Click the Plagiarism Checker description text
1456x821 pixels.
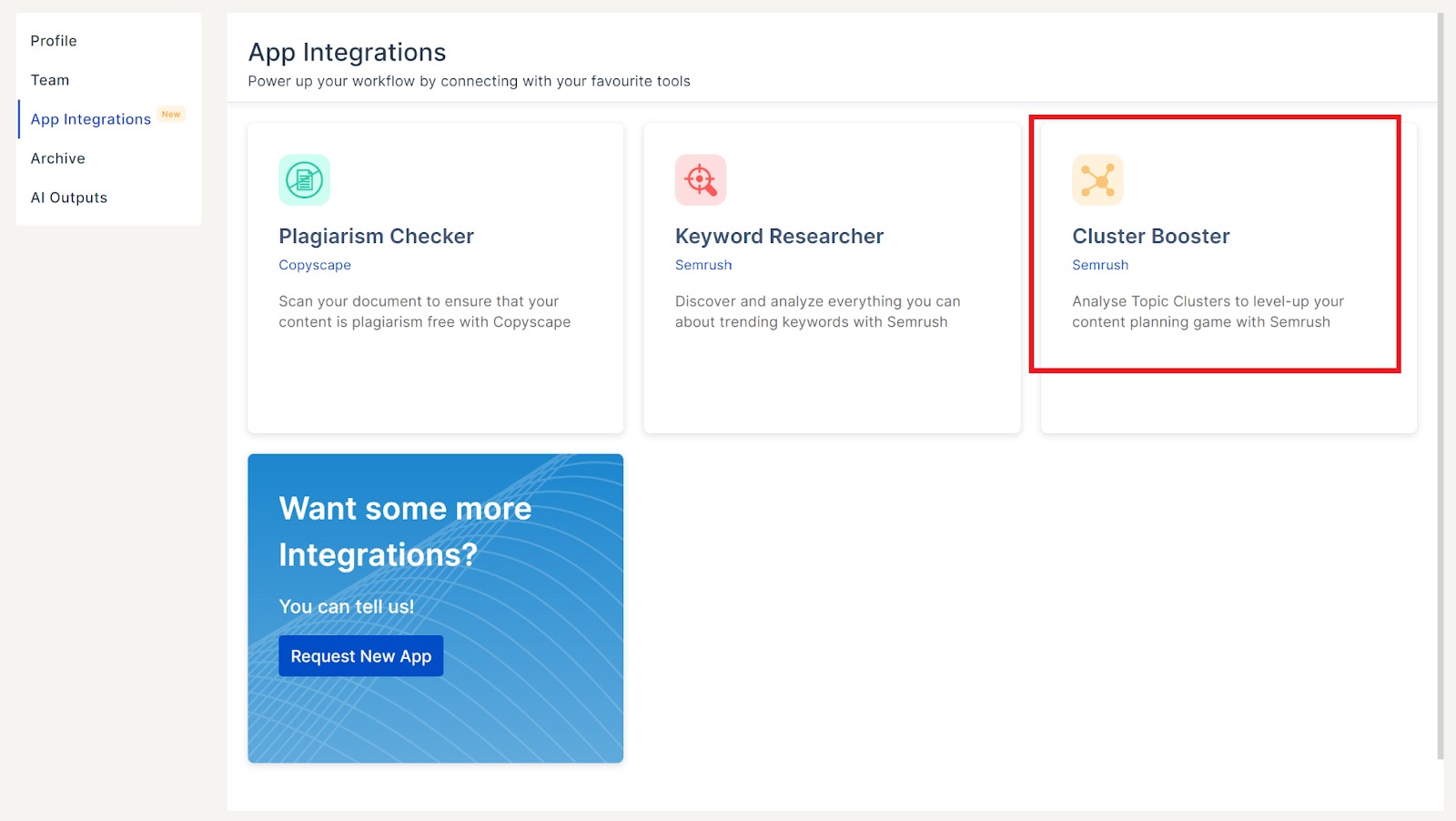424,311
